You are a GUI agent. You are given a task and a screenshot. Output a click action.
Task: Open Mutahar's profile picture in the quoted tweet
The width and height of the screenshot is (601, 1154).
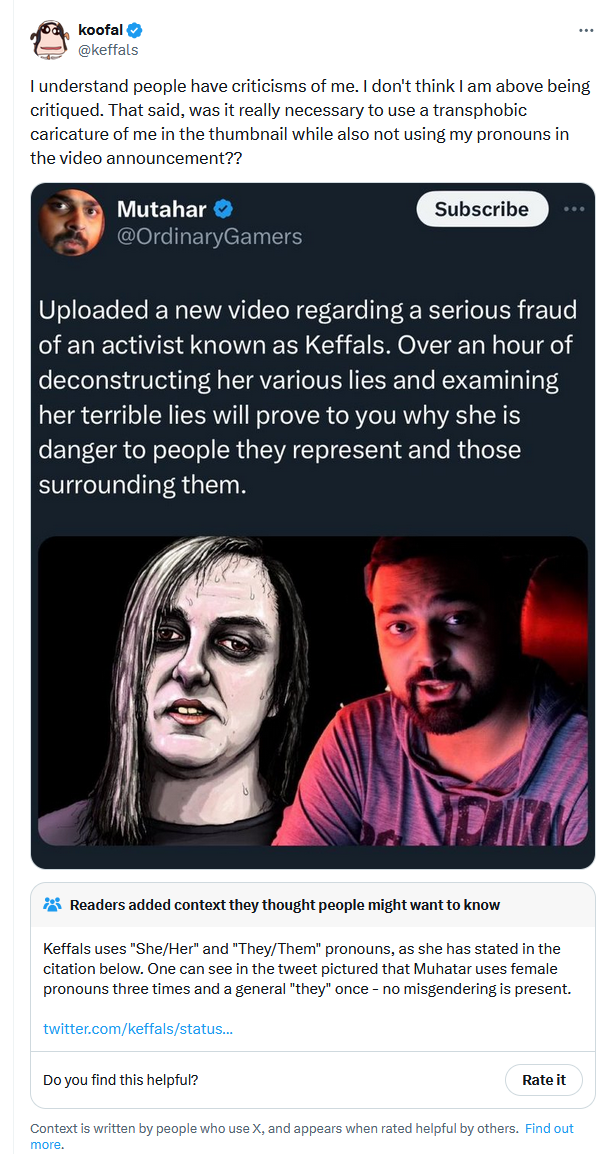click(x=71, y=222)
